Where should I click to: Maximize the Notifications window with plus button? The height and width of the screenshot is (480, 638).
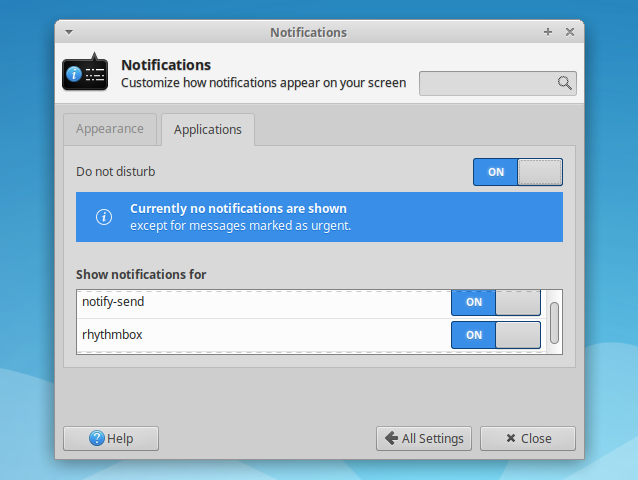[x=548, y=32]
